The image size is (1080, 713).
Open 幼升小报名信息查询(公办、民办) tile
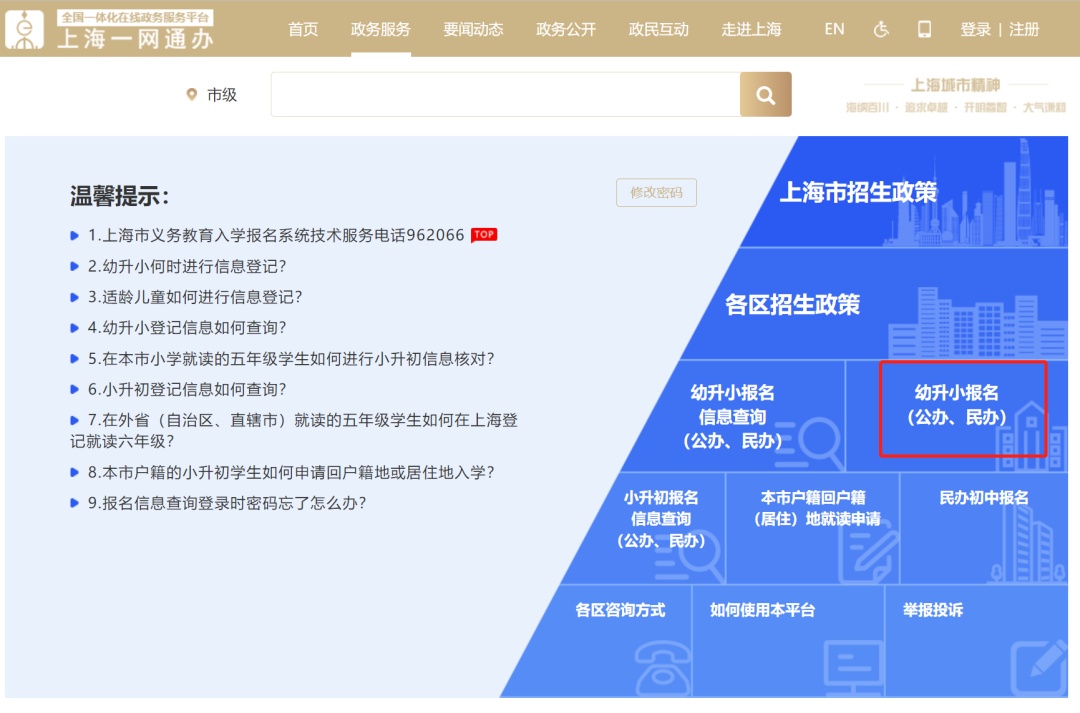point(733,416)
